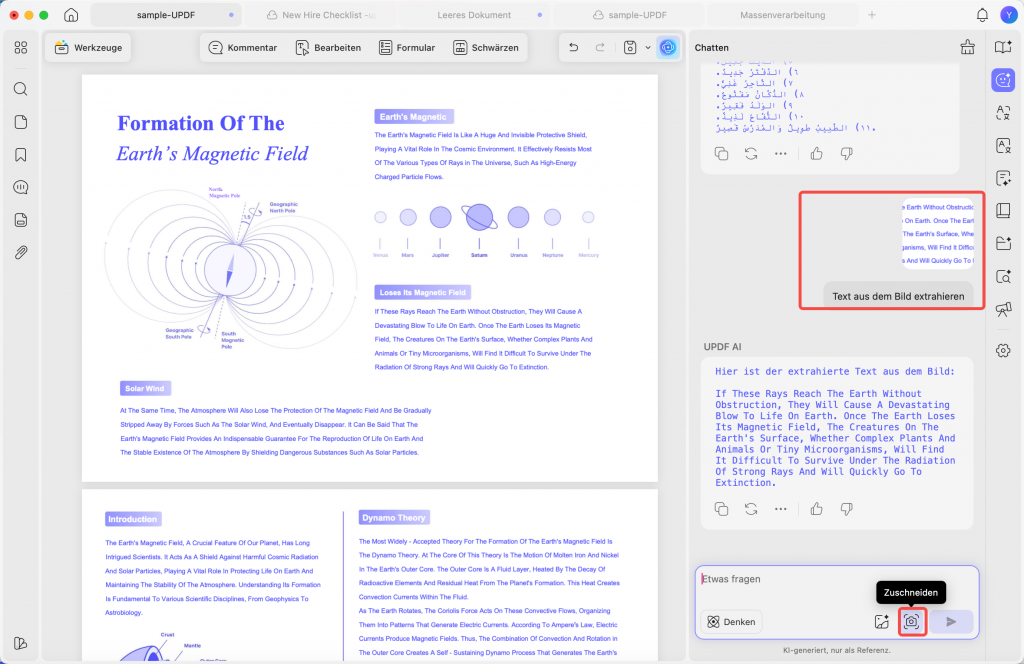The image size is (1024, 664).
Task: Click the Introduction heading on page two
Action: coord(133,519)
